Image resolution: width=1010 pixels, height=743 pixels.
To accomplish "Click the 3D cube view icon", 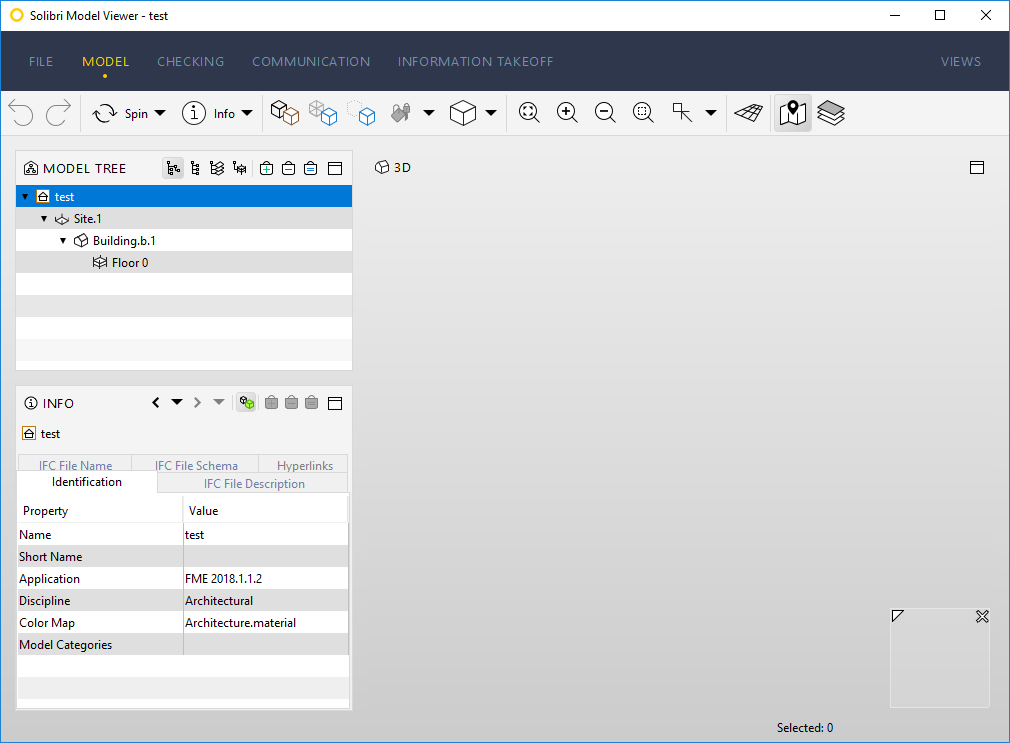I will click(x=462, y=113).
